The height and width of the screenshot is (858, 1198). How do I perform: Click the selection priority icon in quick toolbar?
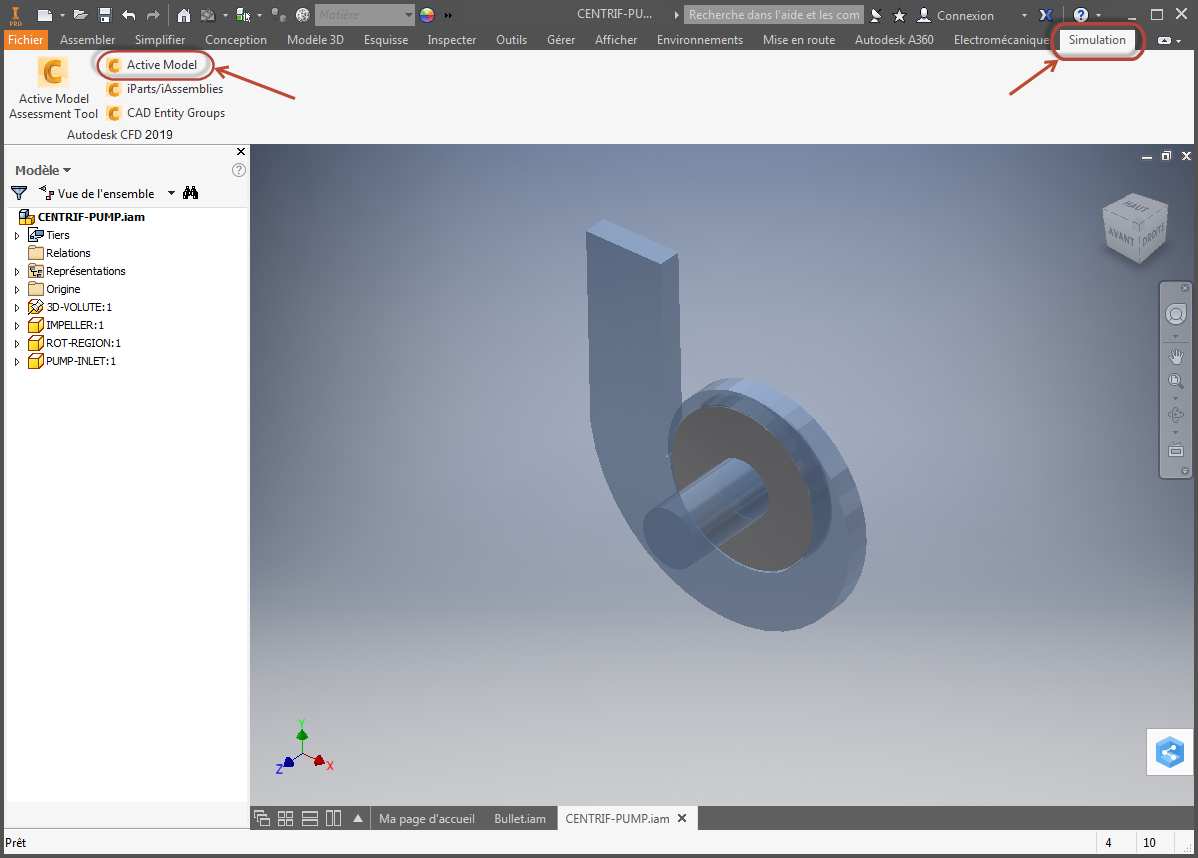(x=244, y=15)
